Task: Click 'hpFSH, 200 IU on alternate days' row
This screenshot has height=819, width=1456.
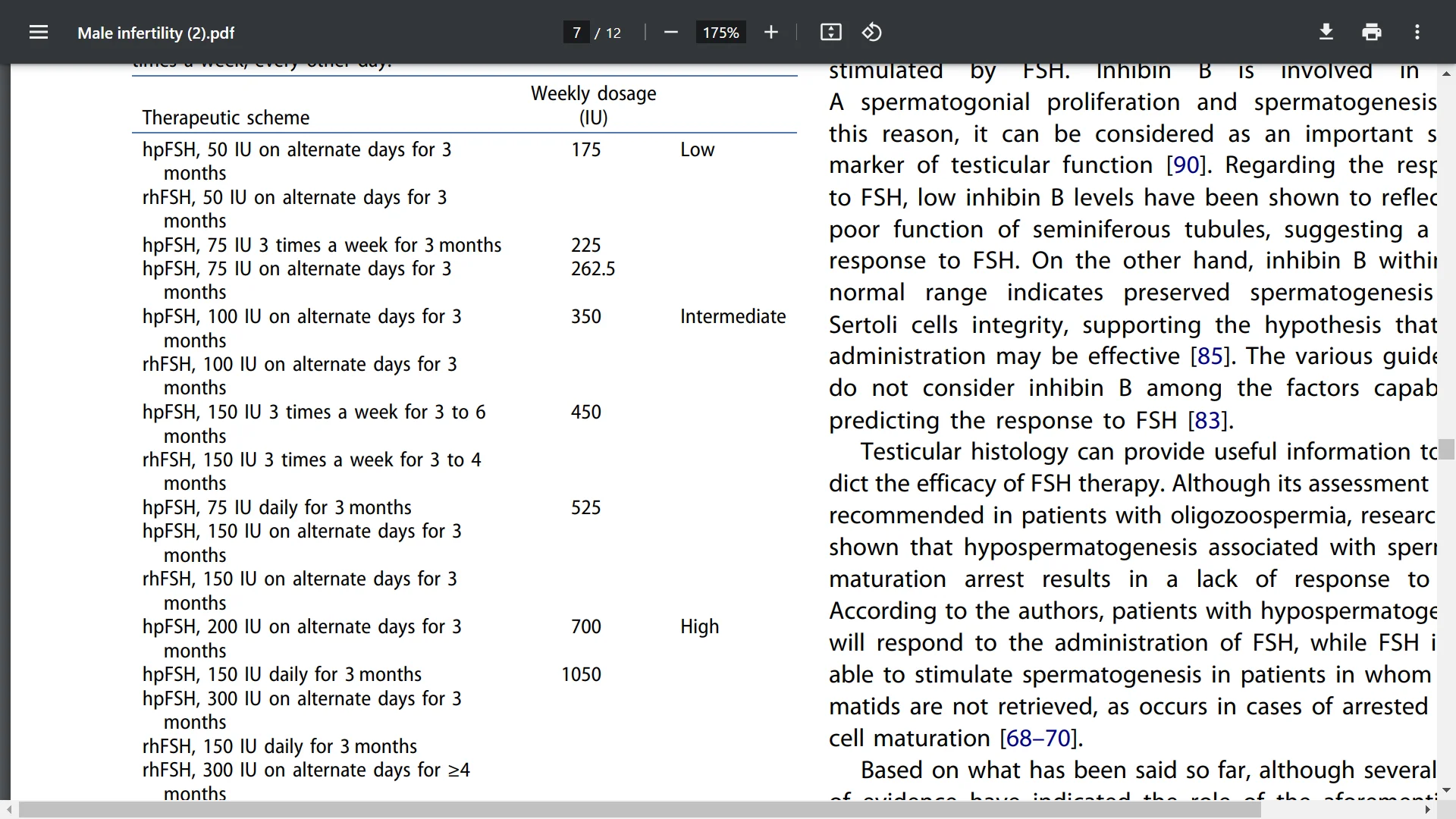Action: coord(302,639)
